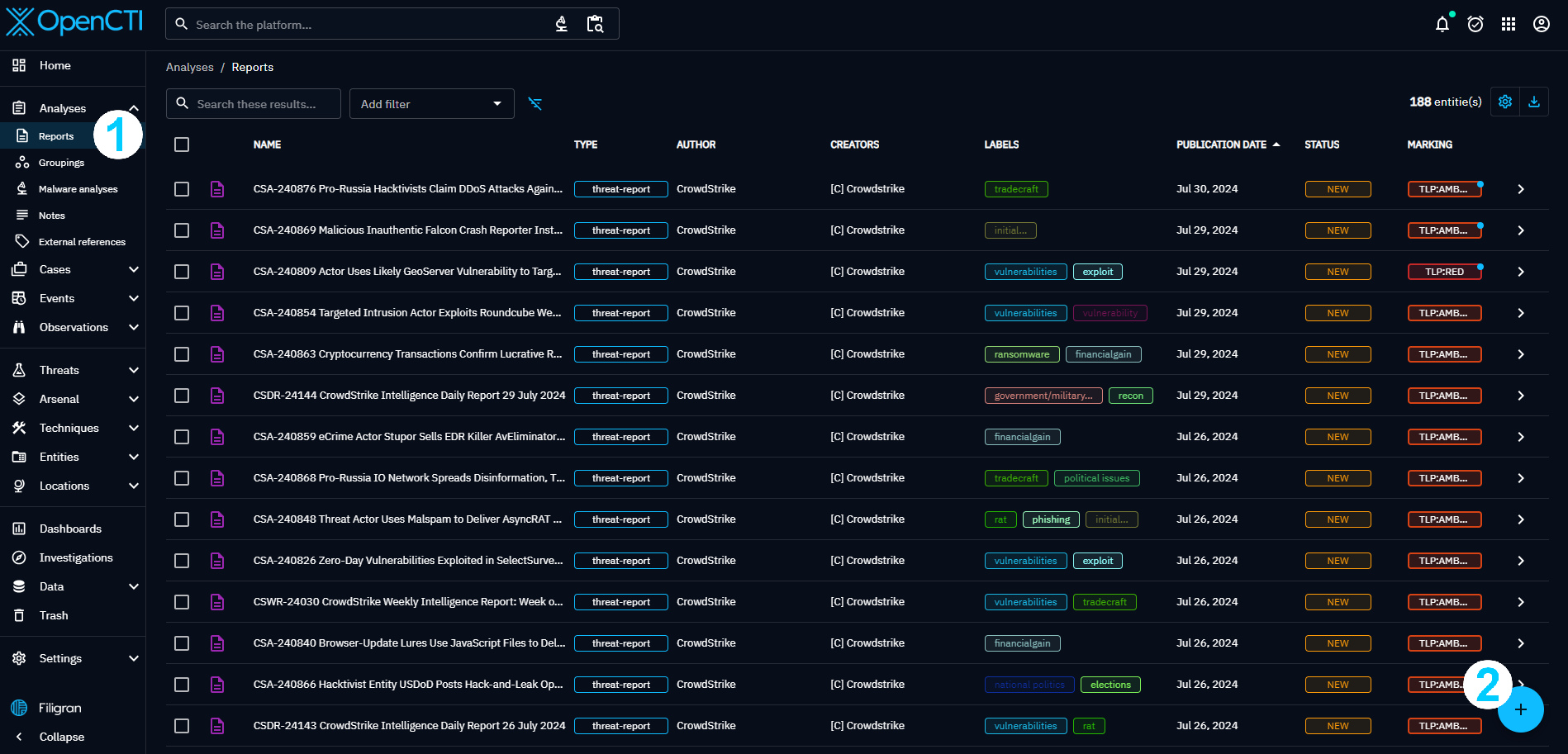This screenshot has width=1568, height=754.
Task: Click the clear filters icon
Action: tap(535, 104)
